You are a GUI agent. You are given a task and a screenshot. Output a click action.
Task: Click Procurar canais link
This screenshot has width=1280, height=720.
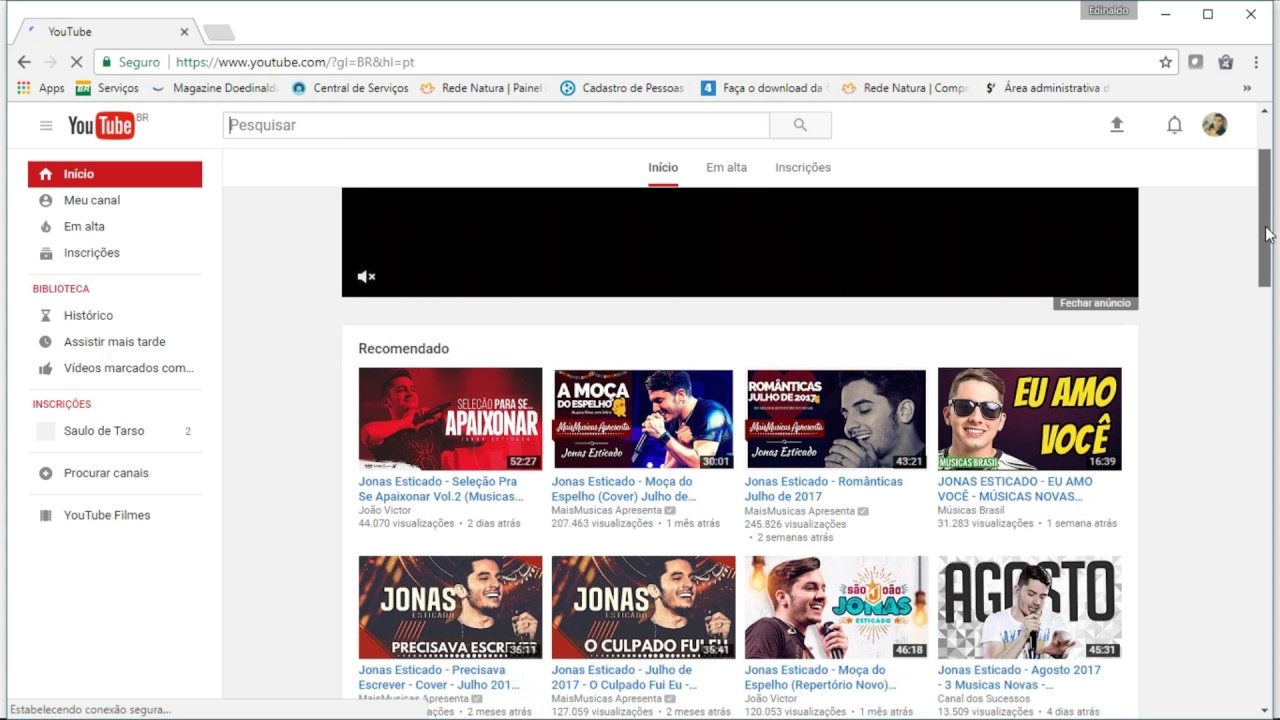[106, 473]
